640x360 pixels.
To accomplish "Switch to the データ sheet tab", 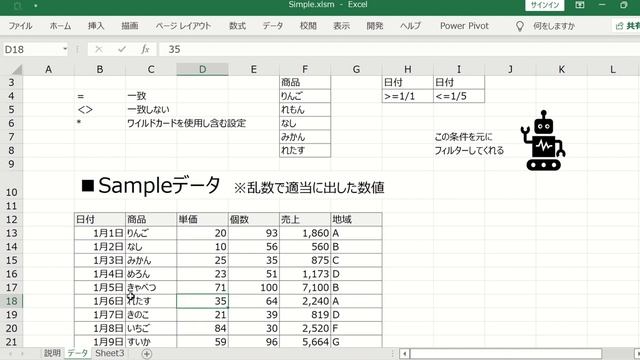I will [78, 353].
